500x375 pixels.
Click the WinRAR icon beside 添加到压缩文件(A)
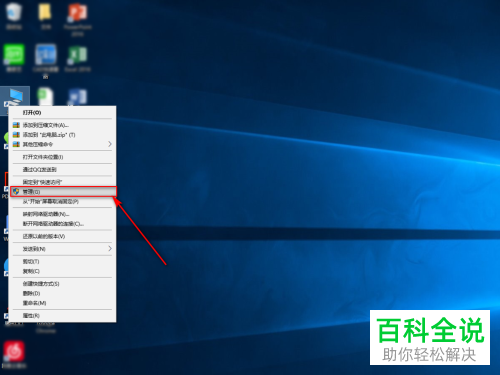click(16, 125)
